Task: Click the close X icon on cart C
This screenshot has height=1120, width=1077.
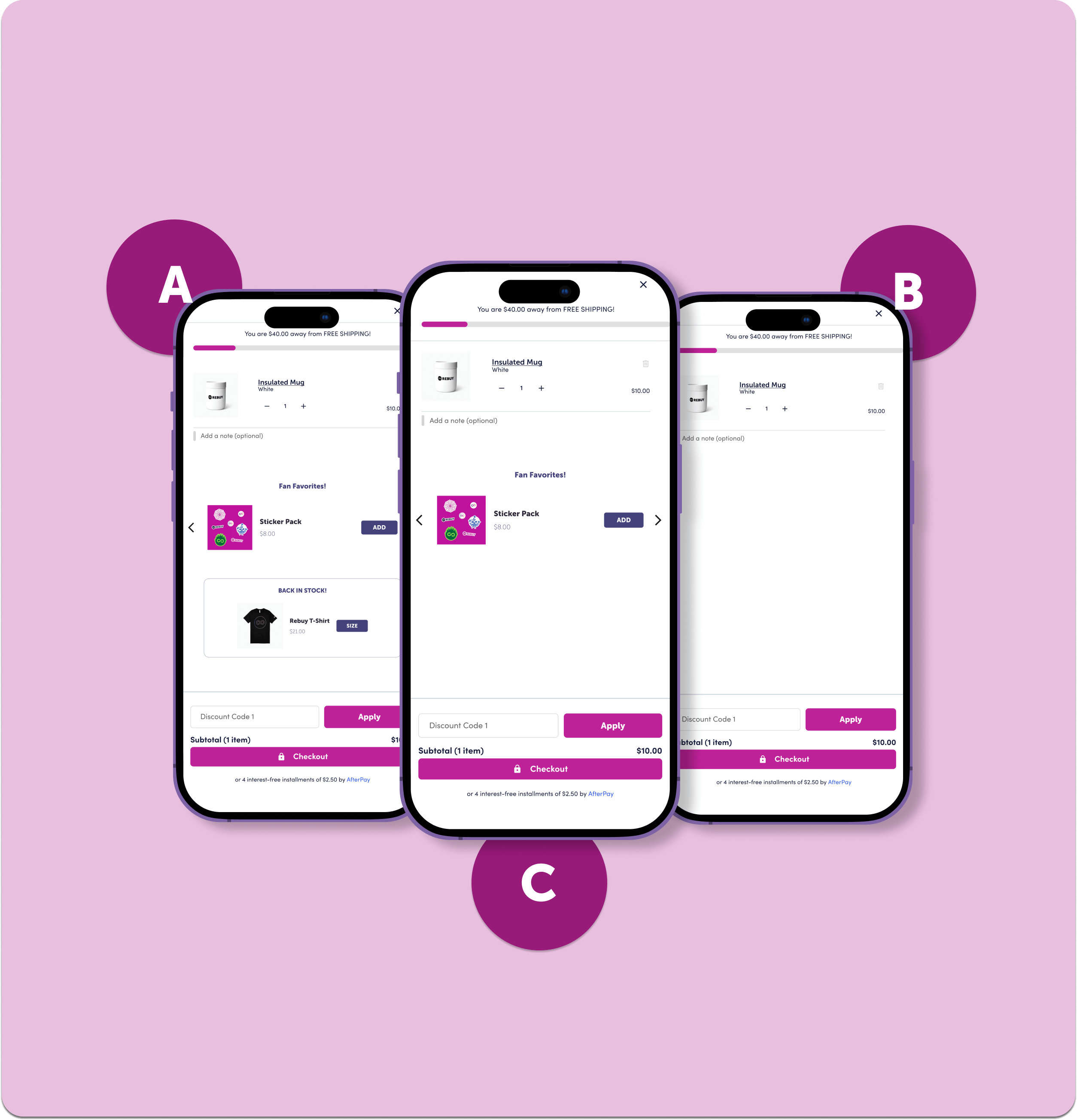Action: coord(644,284)
